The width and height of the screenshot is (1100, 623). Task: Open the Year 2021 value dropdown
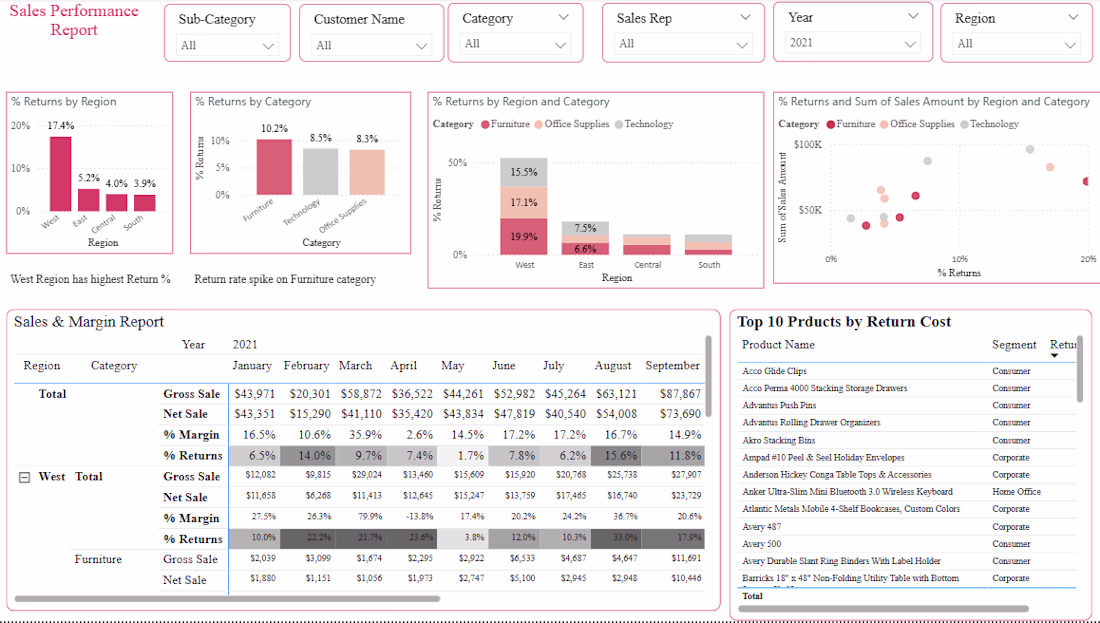point(852,43)
